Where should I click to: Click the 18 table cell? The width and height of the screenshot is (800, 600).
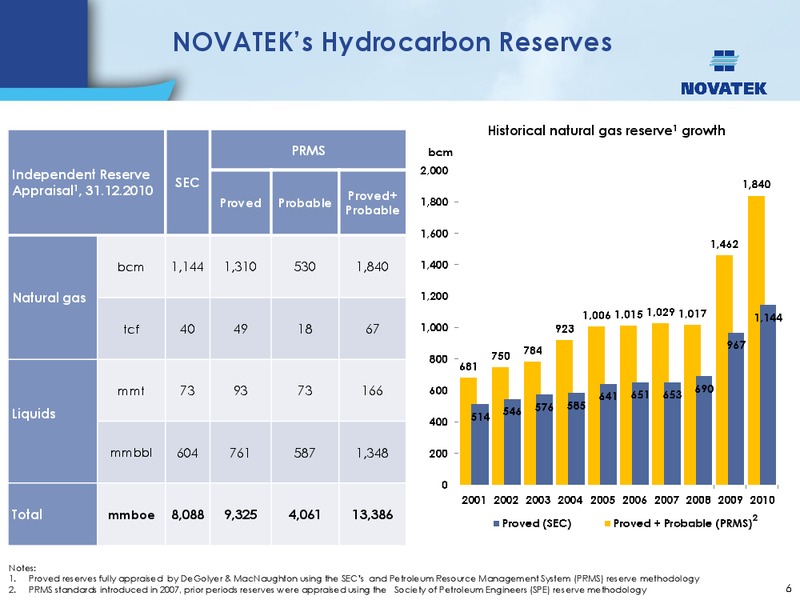305,329
